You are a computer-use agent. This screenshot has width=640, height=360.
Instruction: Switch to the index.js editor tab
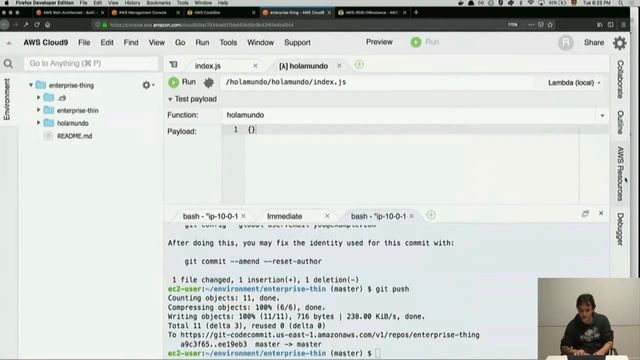[x=208, y=66]
